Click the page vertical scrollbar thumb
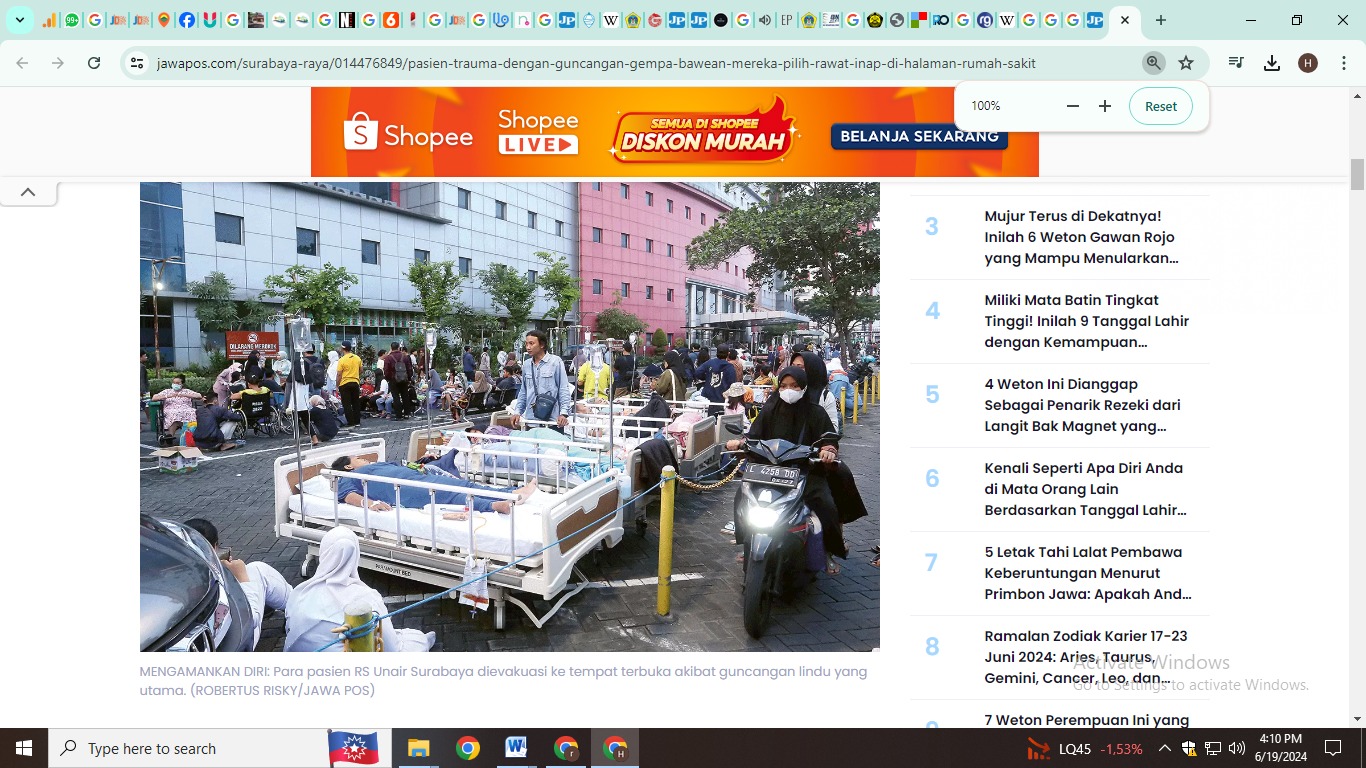 click(1357, 174)
